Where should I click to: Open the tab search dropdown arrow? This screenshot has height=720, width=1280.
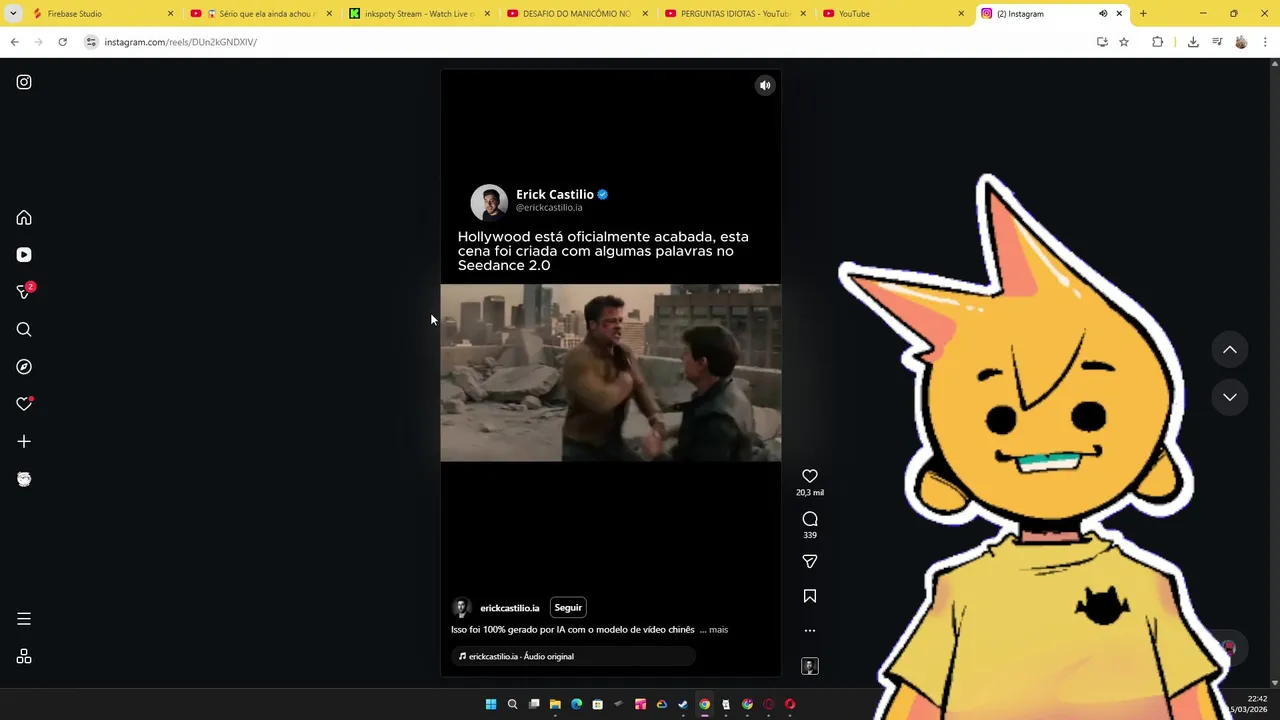coord(13,14)
